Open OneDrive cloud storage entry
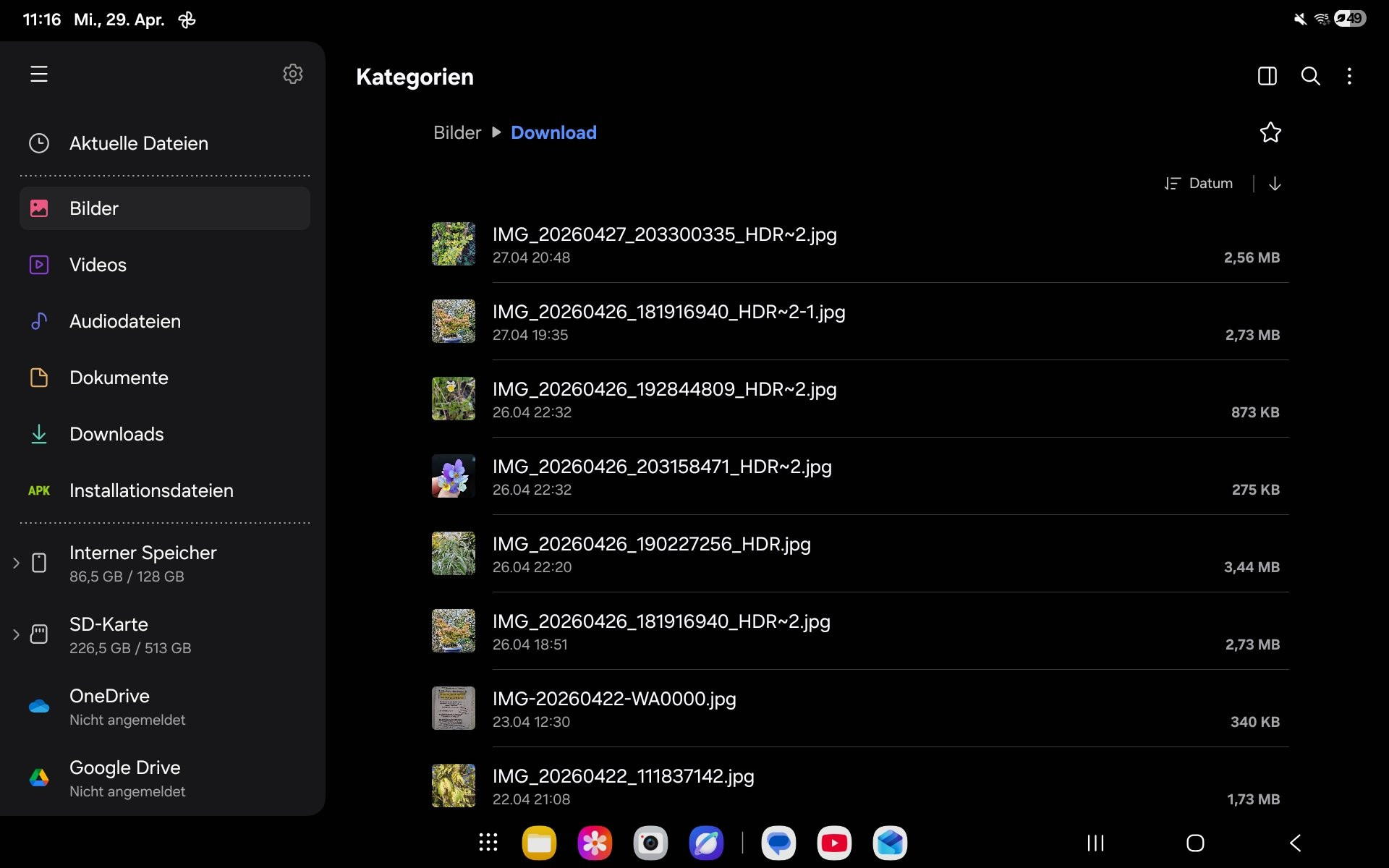The height and width of the screenshot is (868, 1389). point(165,707)
